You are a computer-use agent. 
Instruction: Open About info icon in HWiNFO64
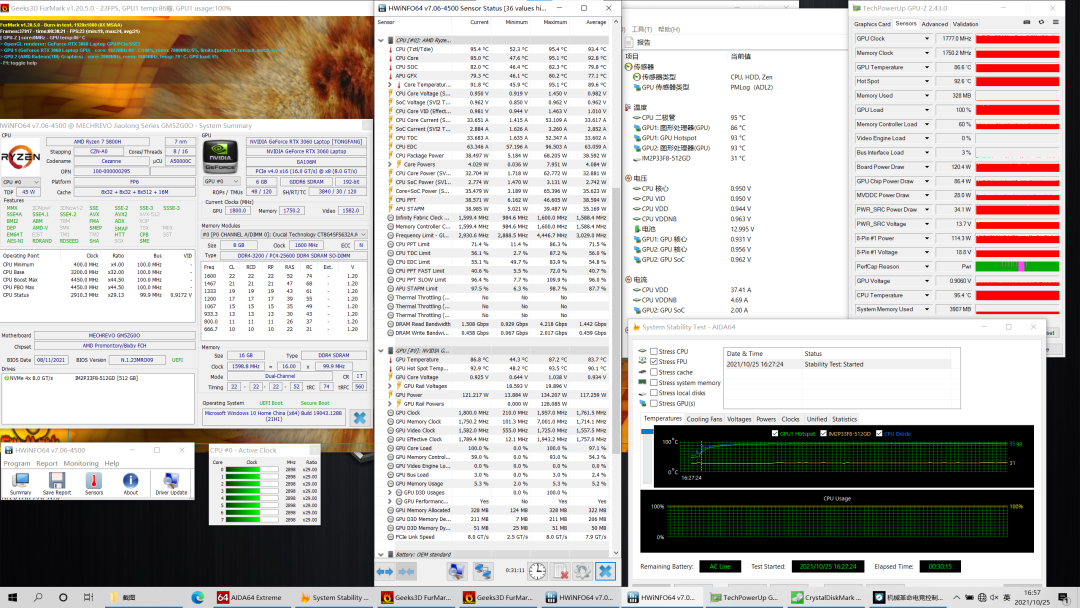pos(130,483)
